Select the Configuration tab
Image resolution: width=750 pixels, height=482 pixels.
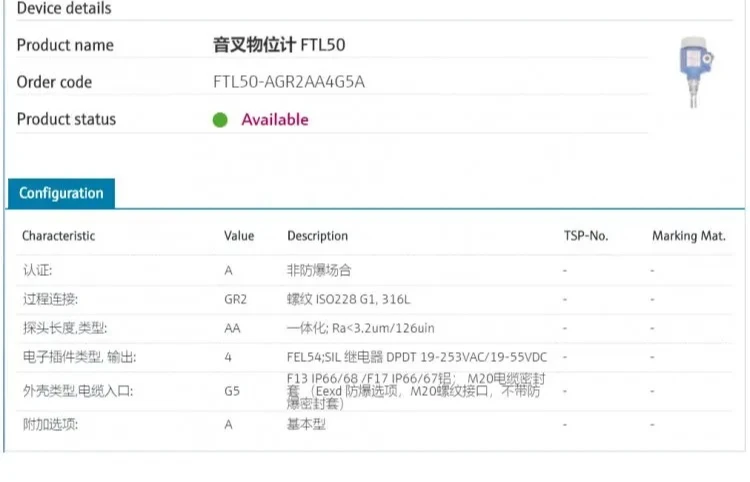[61, 193]
